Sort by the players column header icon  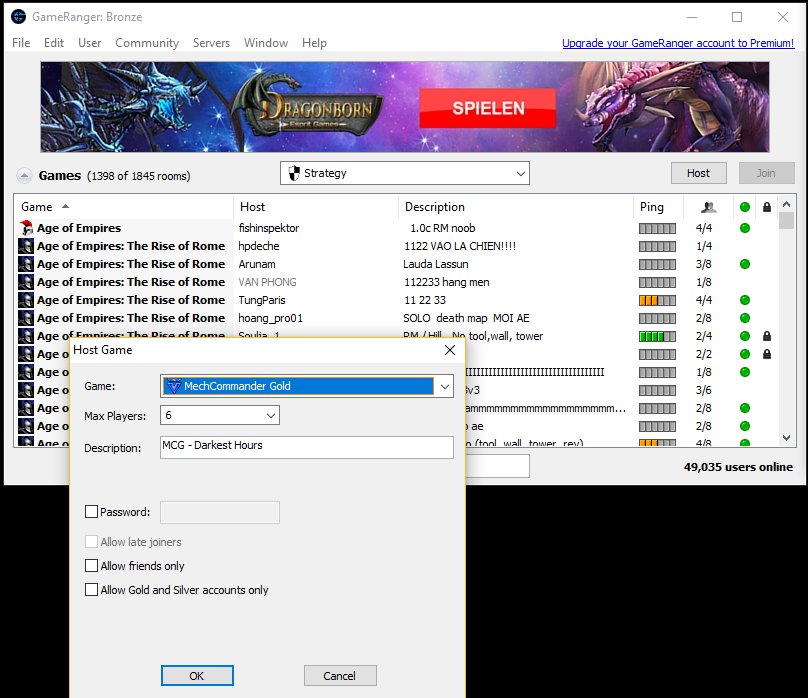pyautogui.click(x=709, y=207)
